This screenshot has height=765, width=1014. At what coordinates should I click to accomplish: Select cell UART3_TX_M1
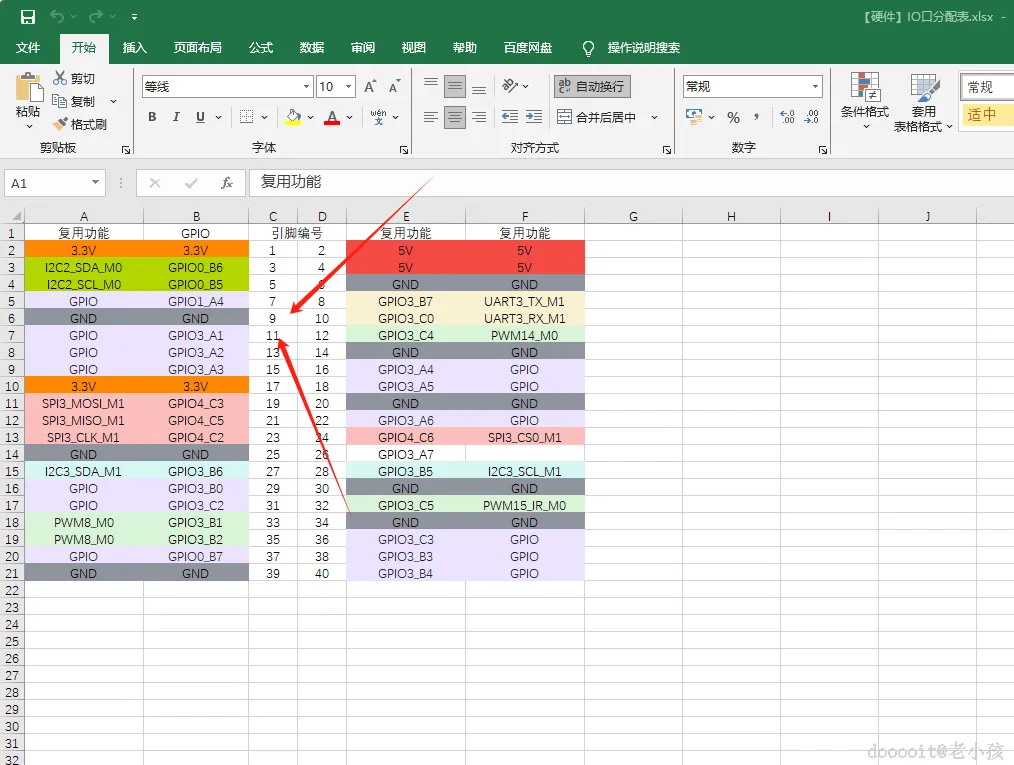click(524, 301)
